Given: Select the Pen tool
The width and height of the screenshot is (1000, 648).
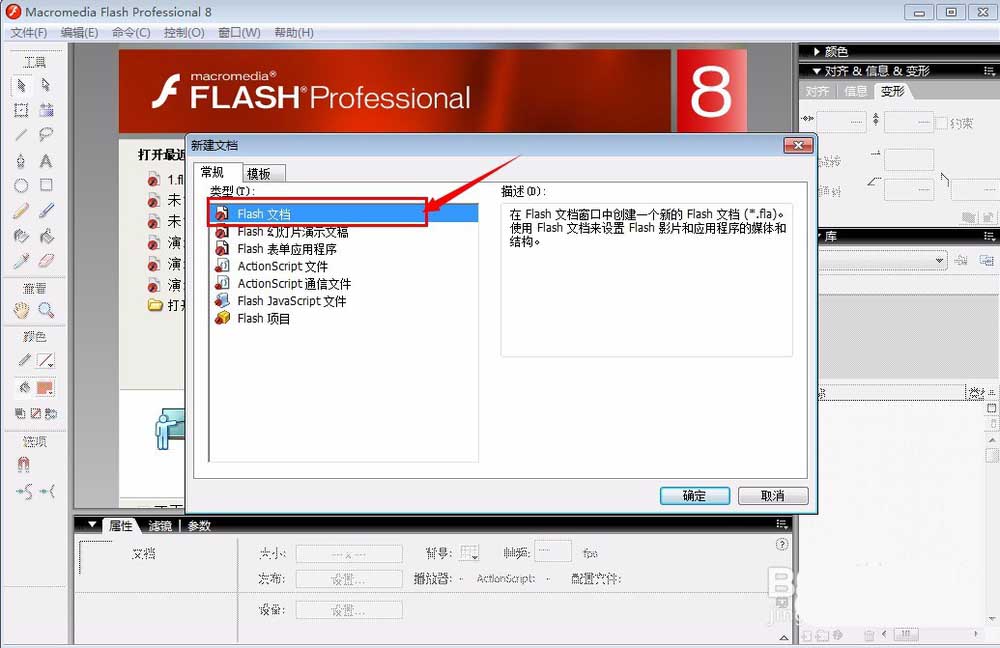Looking at the screenshot, I should 21,160.
